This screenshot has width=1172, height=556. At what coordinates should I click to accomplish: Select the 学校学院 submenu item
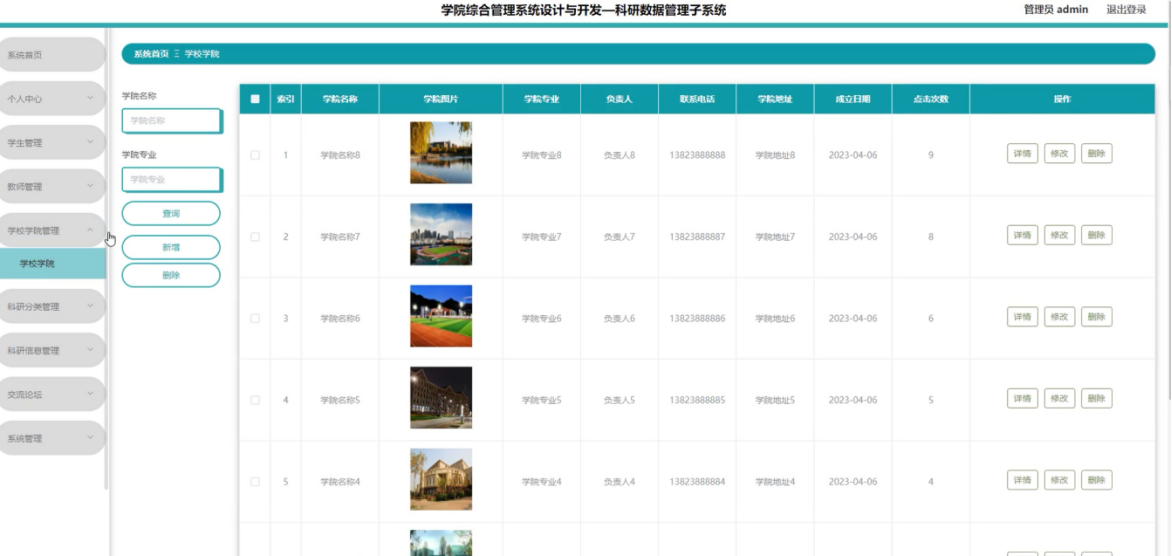tap(52, 264)
